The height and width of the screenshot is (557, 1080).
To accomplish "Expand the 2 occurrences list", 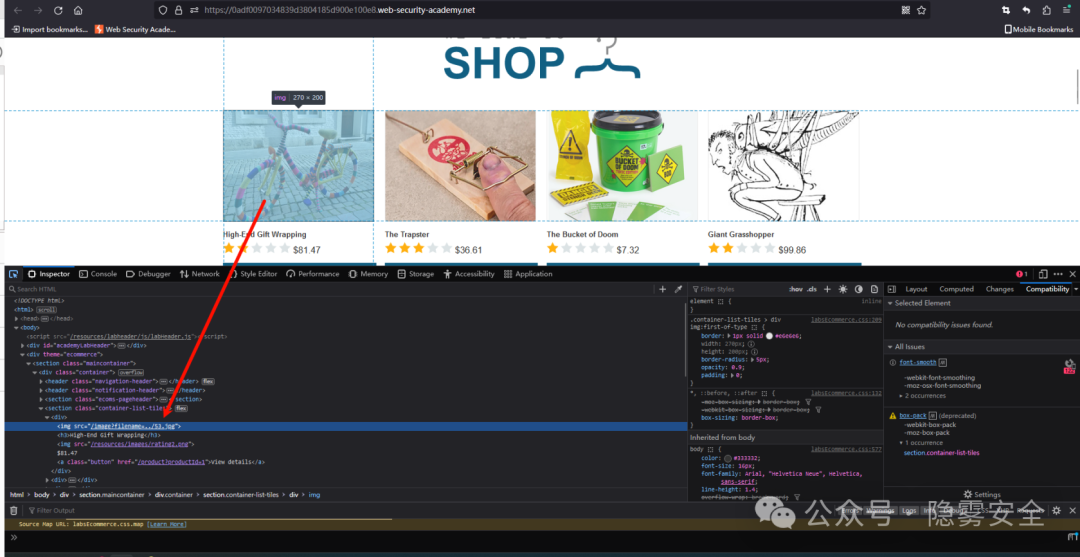I will [x=901, y=396].
